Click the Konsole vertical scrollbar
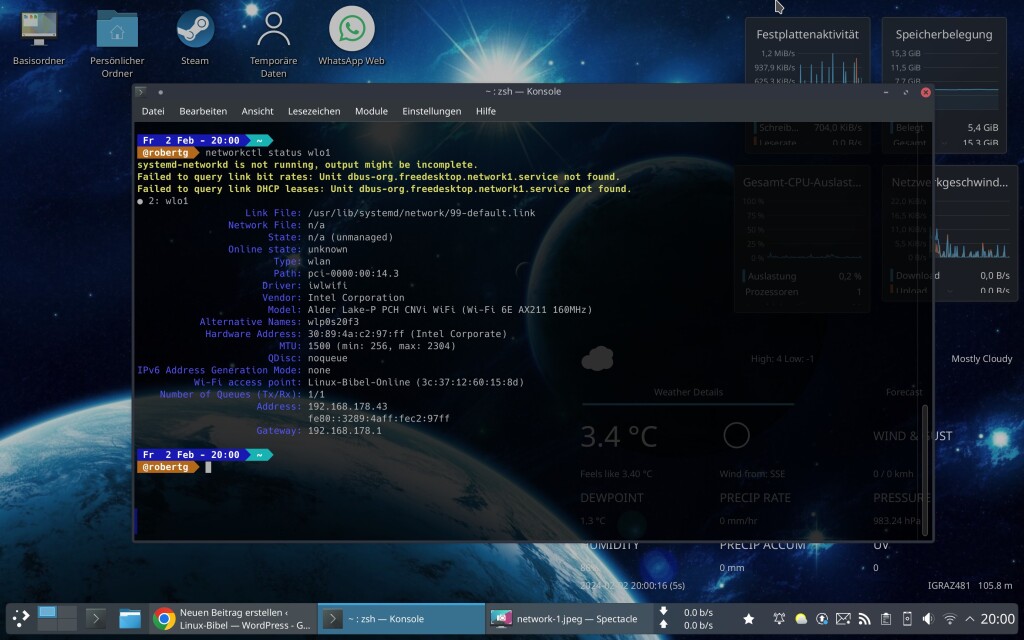Viewport: 1024px width, 640px height. pyautogui.click(x=925, y=470)
